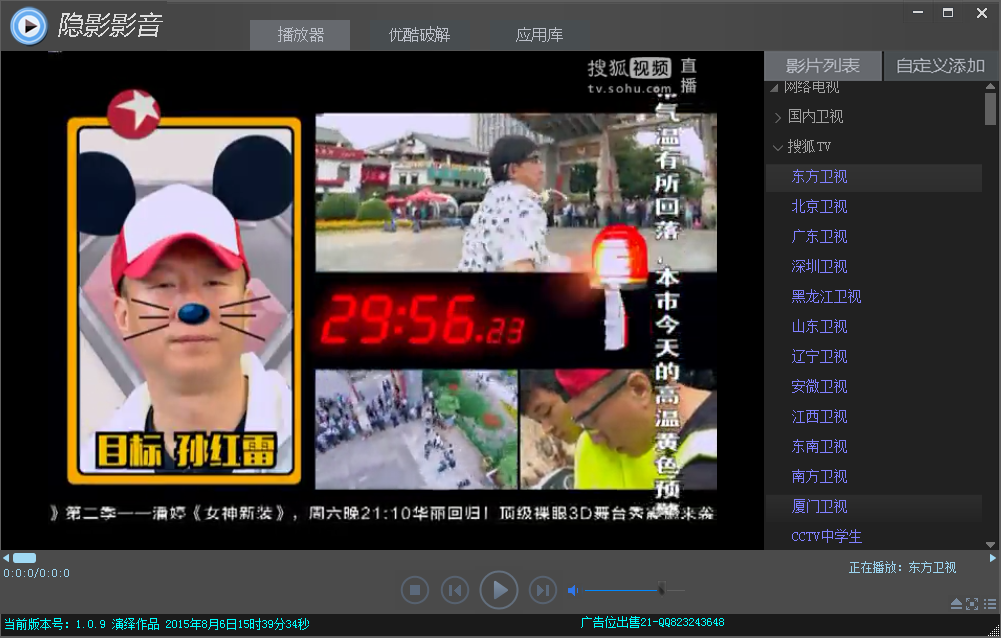Open the CCTV中学生 channel

tap(826, 537)
